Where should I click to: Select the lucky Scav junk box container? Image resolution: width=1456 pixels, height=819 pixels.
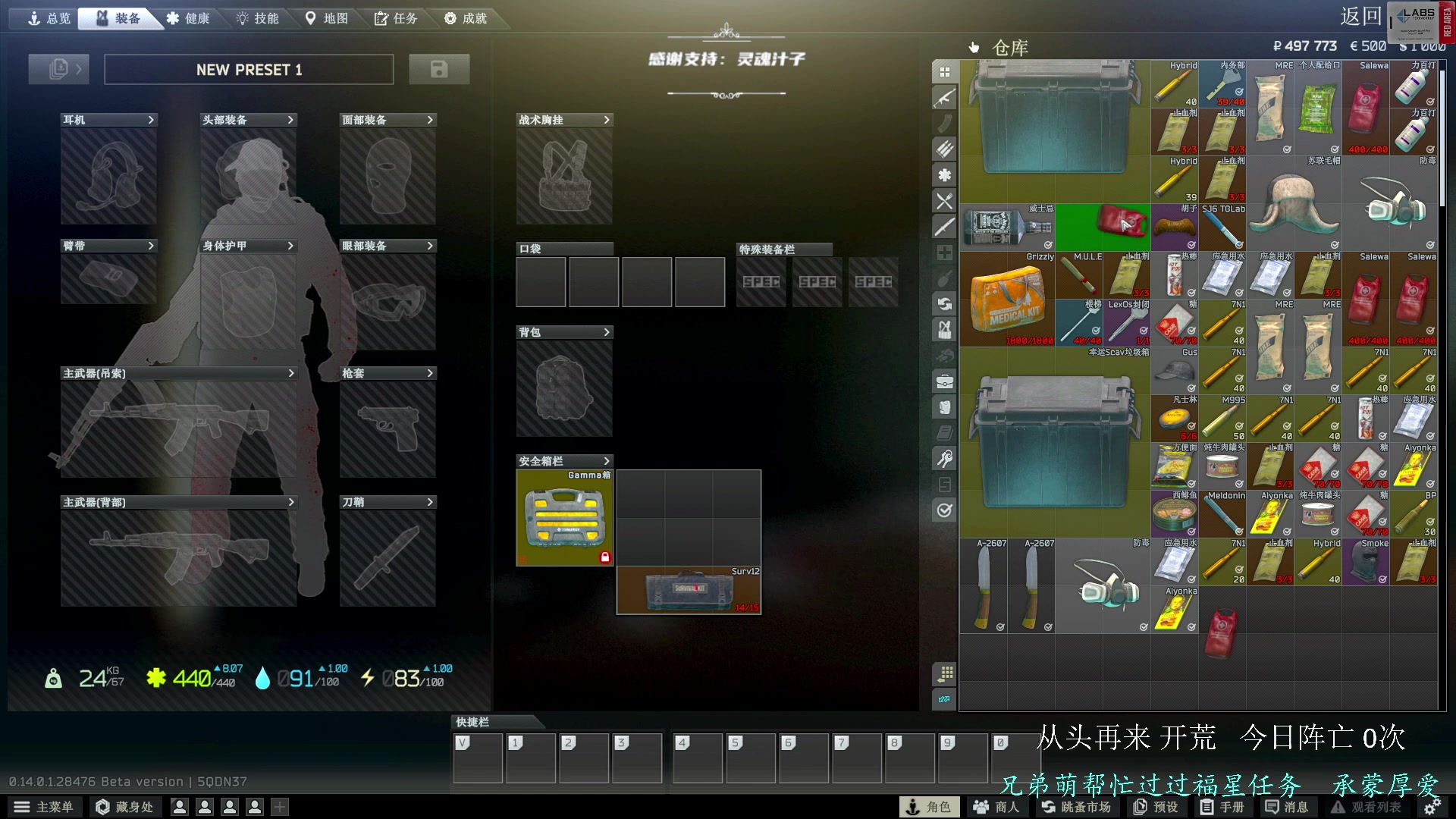(1056, 443)
